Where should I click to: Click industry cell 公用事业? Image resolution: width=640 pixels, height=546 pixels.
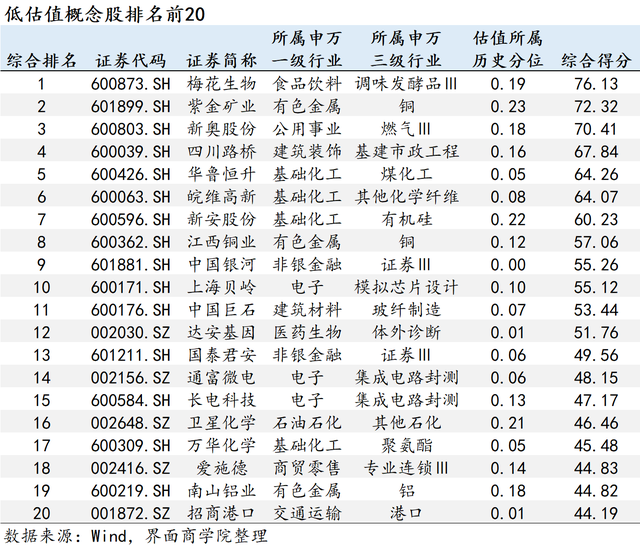(x=307, y=129)
